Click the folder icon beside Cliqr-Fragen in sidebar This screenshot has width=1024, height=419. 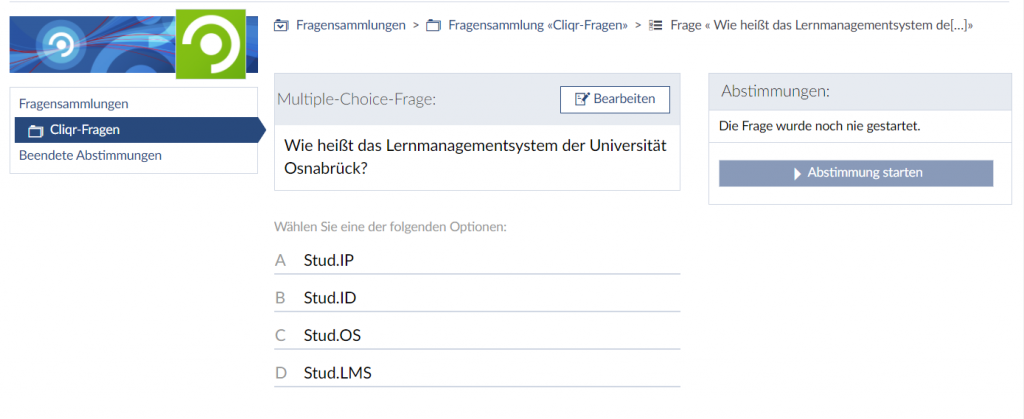click(x=36, y=131)
